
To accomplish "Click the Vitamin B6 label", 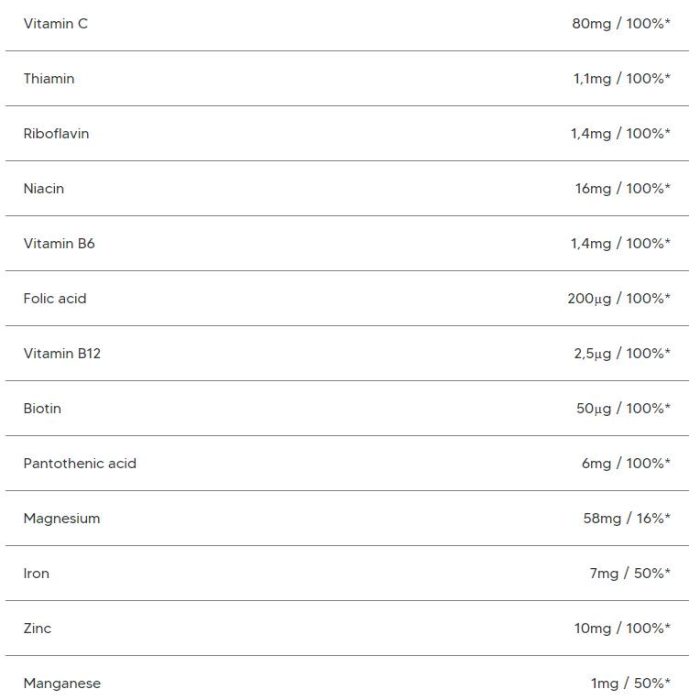I will 59,243.
